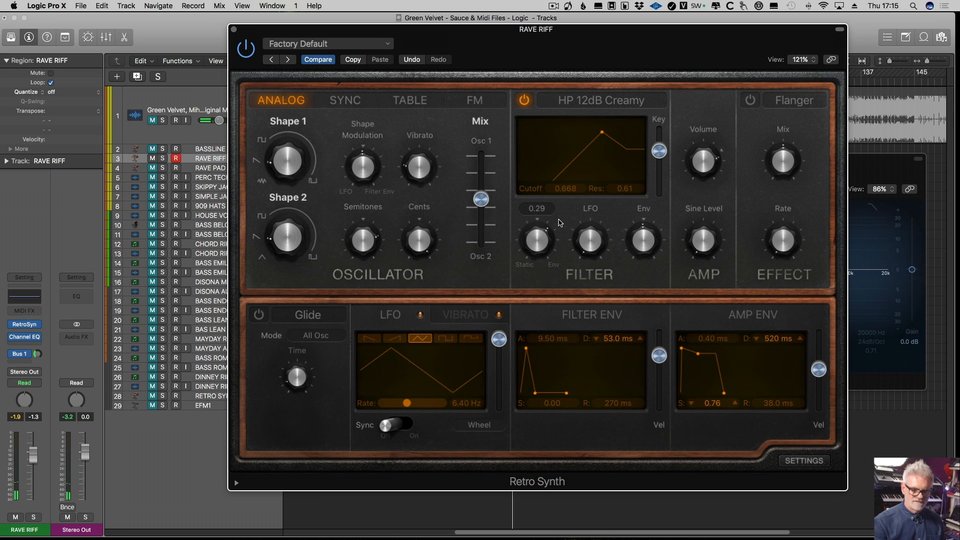Viewport: 960px width, 540px height.
Task: Click the SETTINGS button
Action: coord(803,460)
